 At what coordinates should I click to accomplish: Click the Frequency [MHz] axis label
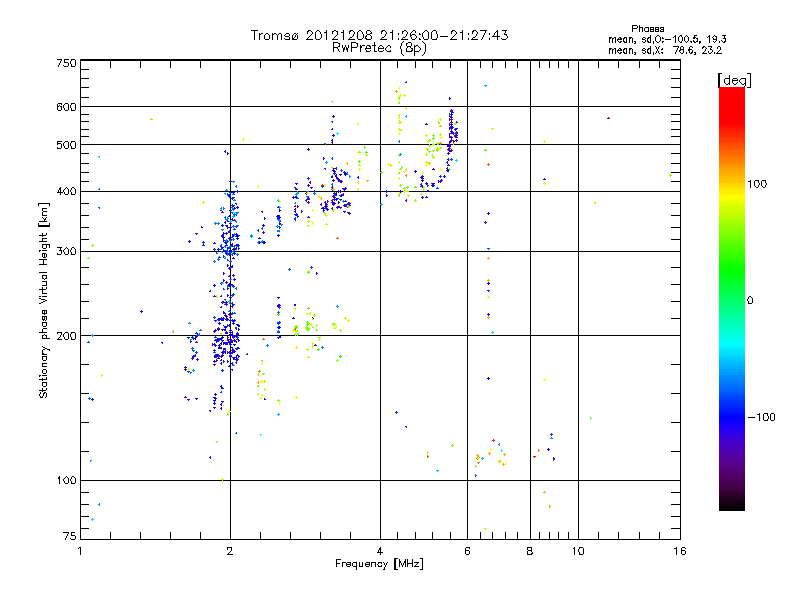(x=379, y=564)
